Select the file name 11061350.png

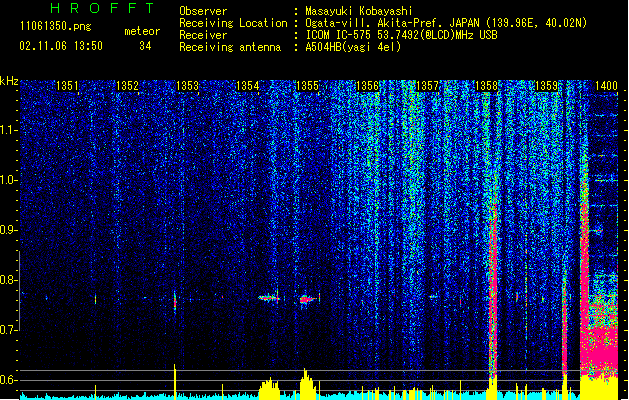(x=56, y=26)
